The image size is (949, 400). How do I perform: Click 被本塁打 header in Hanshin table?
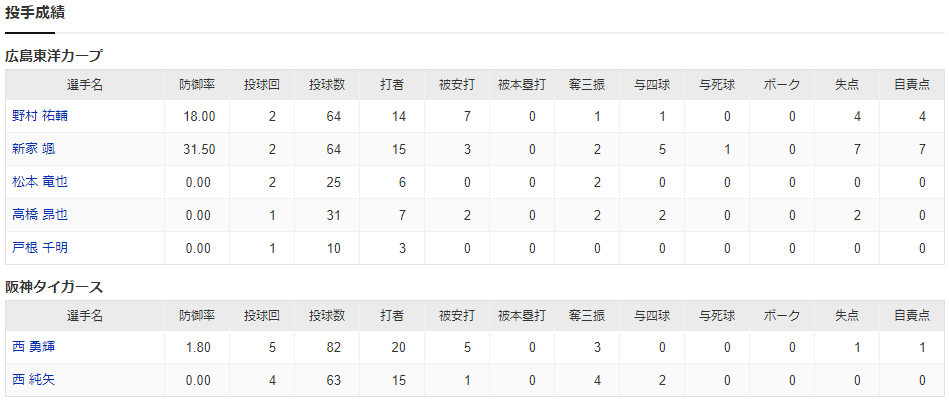pos(521,315)
